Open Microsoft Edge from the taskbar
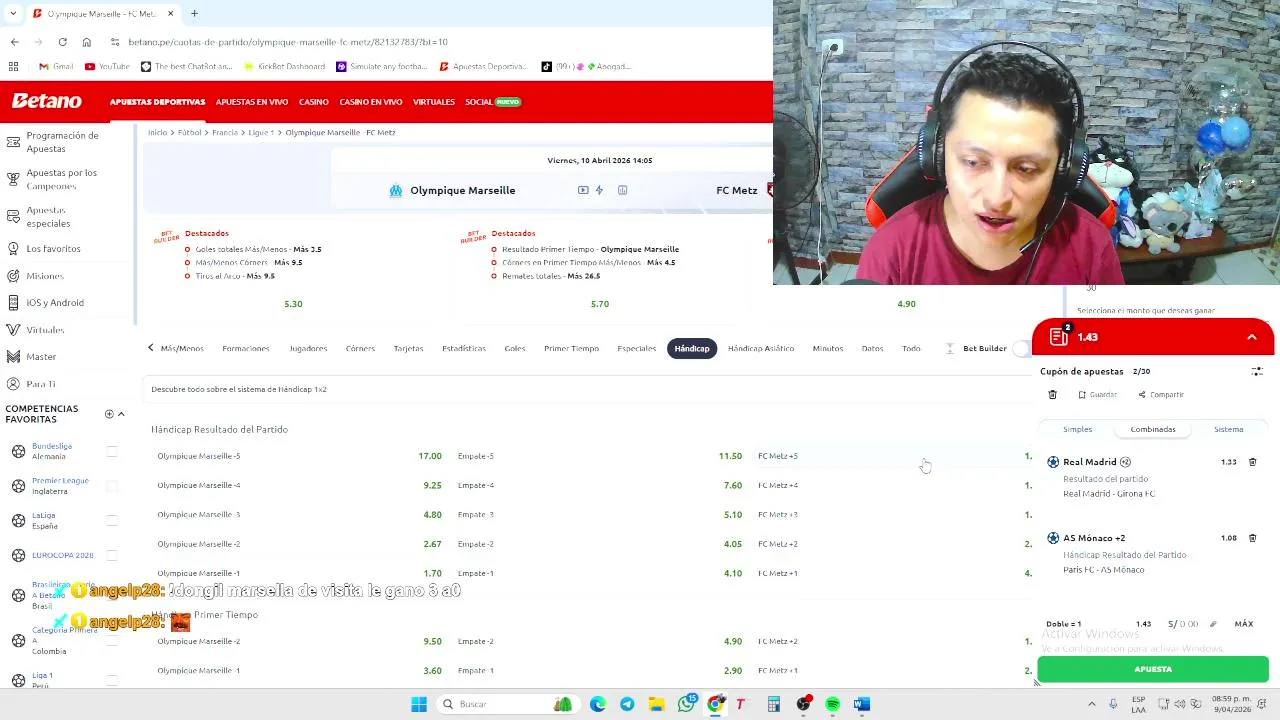Viewport: 1280px width, 720px height. 598,704
